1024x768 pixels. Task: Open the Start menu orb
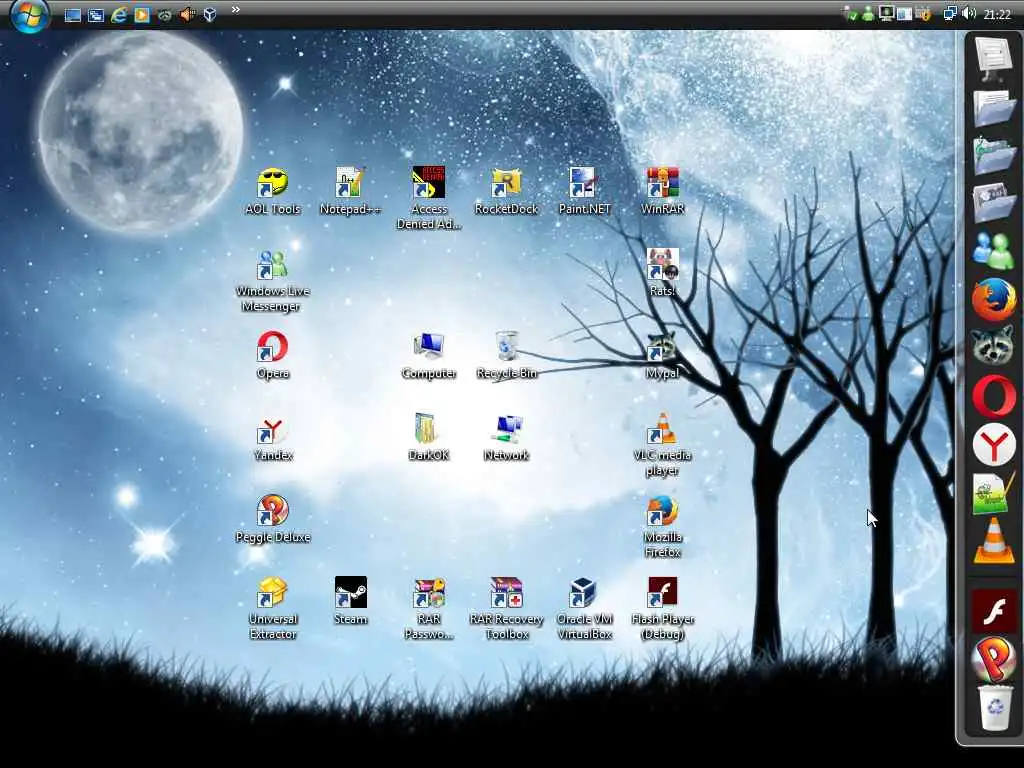point(29,14)
